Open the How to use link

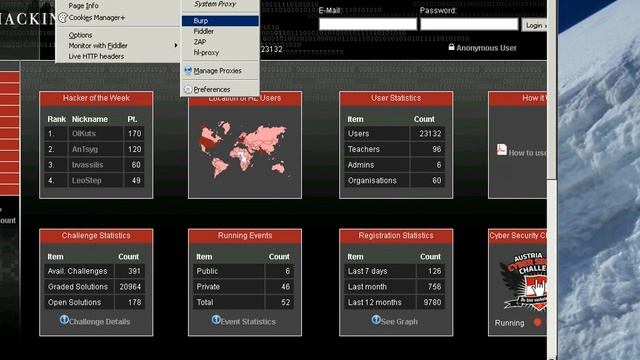(527, 153)
